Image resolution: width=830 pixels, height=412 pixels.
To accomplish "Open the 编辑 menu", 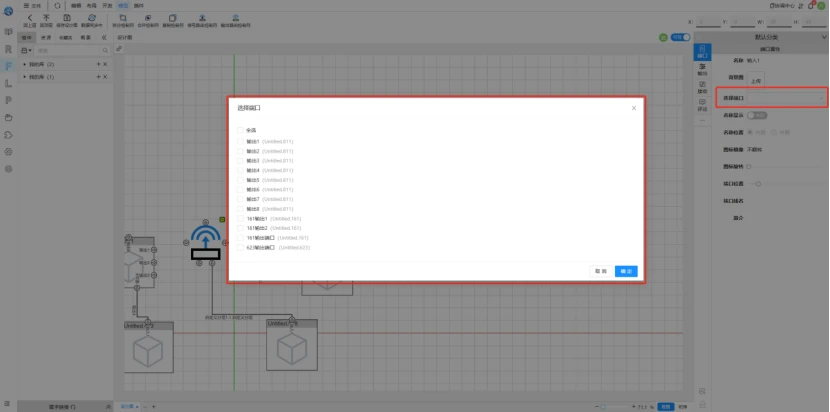I will coord(76,5).
